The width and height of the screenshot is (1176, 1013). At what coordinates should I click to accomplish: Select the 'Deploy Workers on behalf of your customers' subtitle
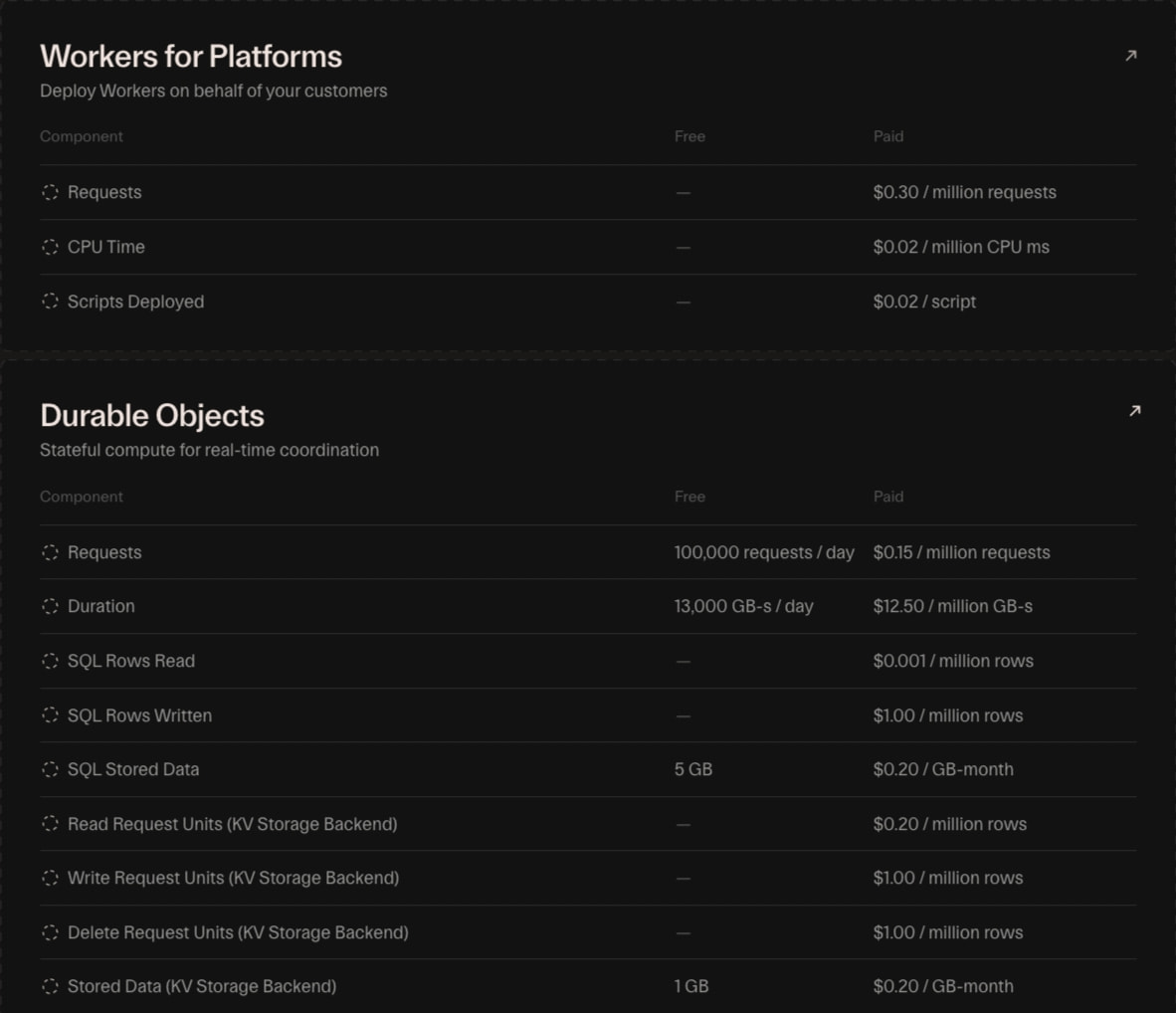coord(214,91)
